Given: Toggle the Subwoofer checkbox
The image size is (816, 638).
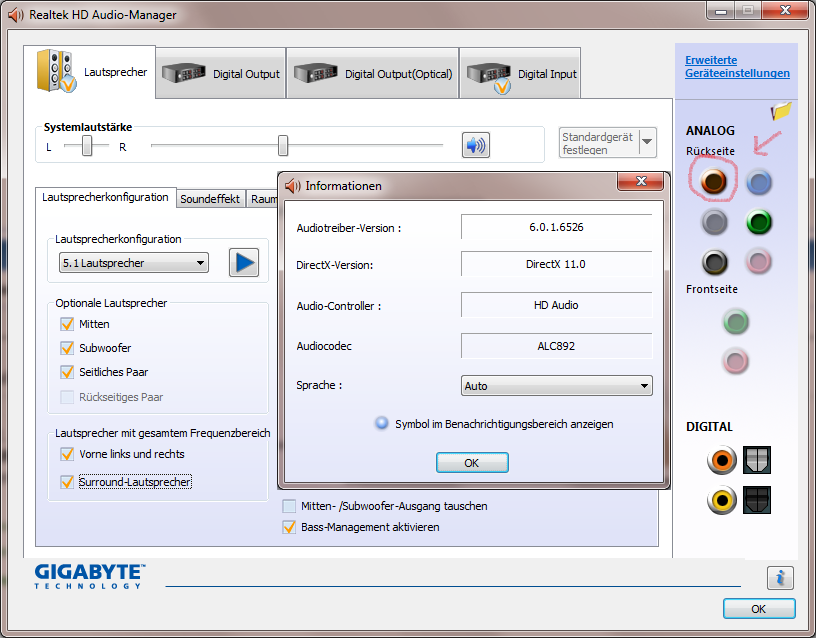Looking at the screenshot, I should point(67,348).
